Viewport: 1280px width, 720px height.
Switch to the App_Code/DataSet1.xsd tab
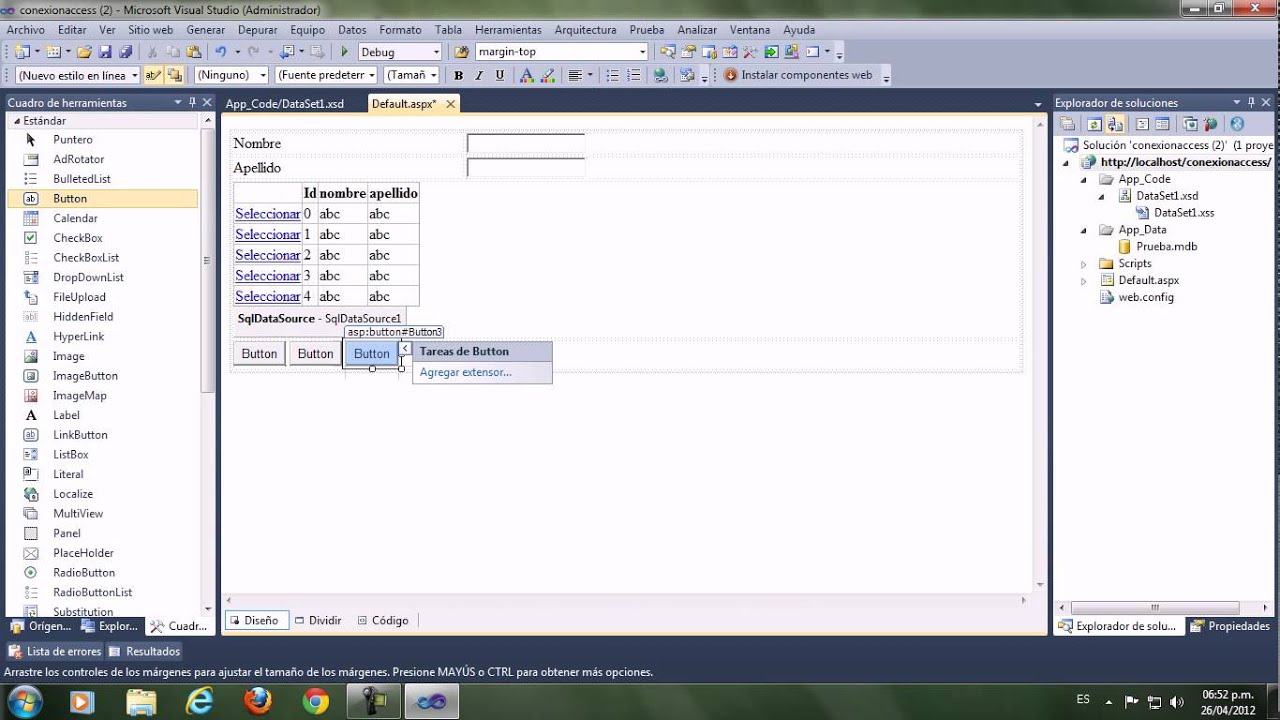click(x=285, y=104)
